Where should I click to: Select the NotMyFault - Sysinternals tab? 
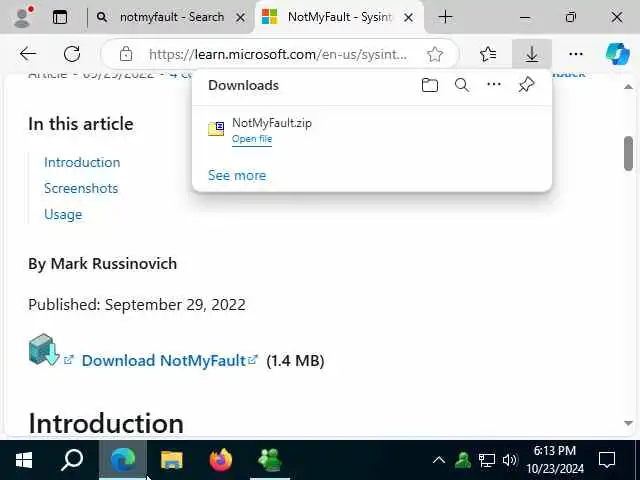coord(339,17)
